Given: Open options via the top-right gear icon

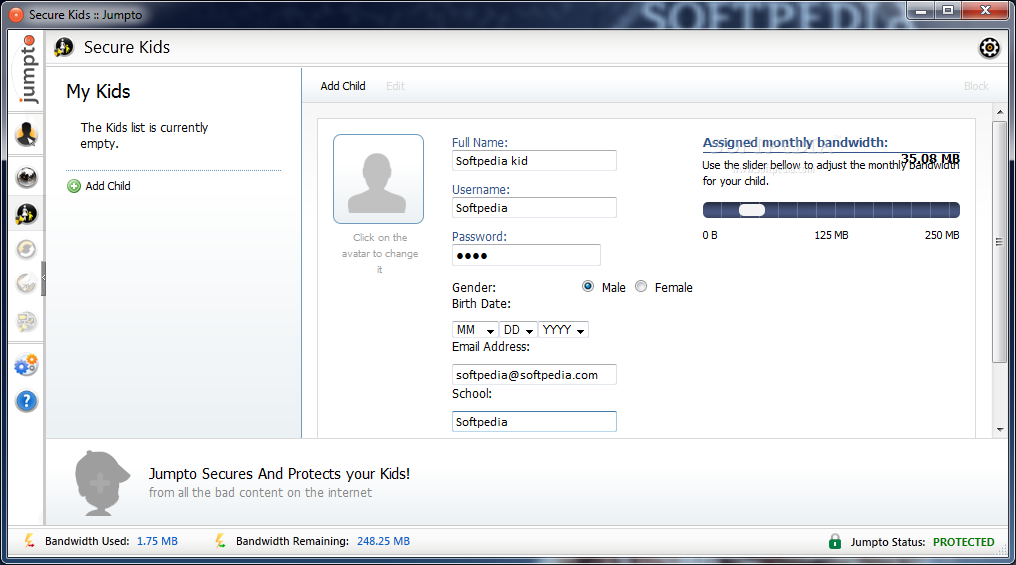Looking at the screenshot, I should coord(989,47).
